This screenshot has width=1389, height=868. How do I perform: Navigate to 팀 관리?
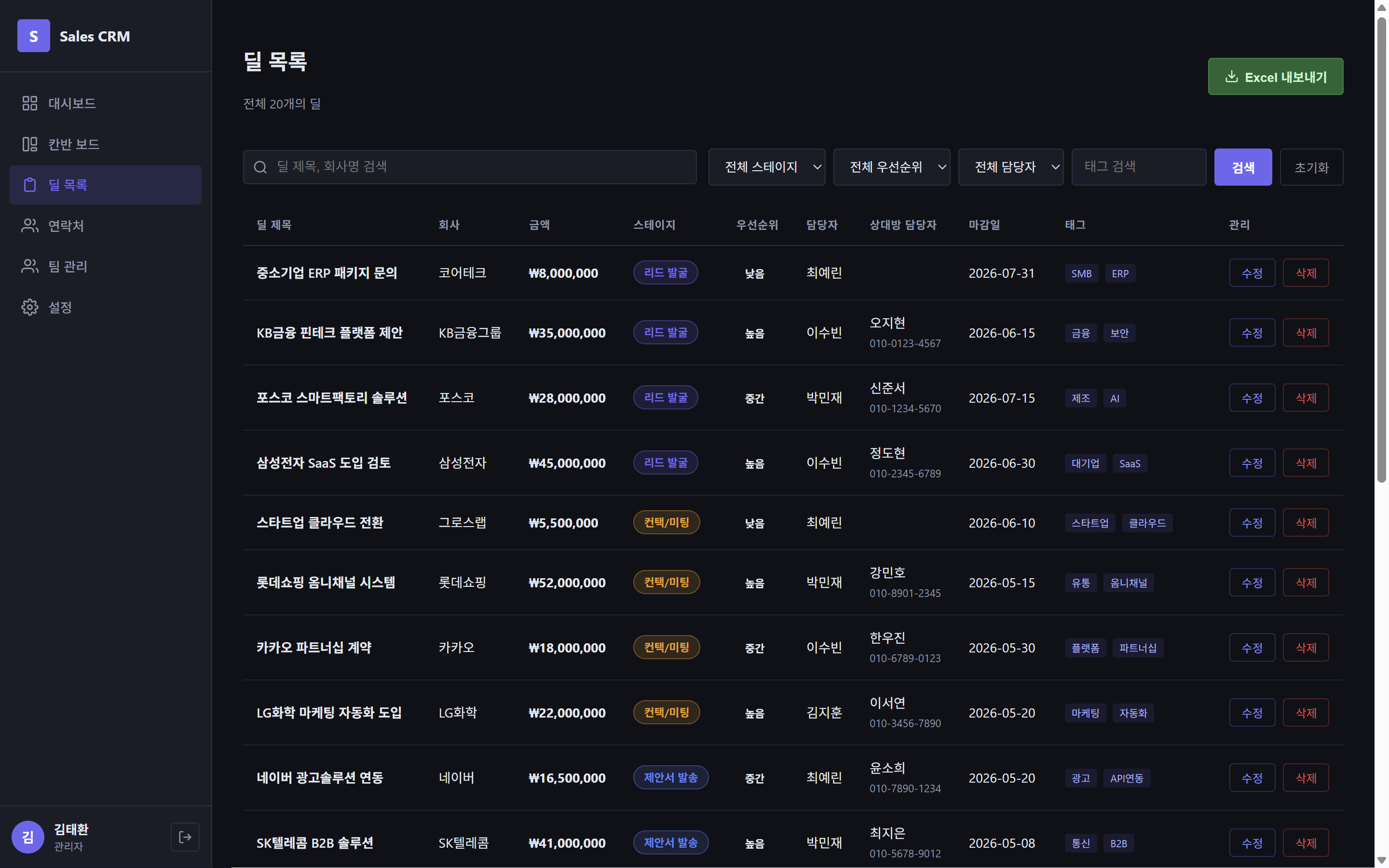click(x=106, y=266)
